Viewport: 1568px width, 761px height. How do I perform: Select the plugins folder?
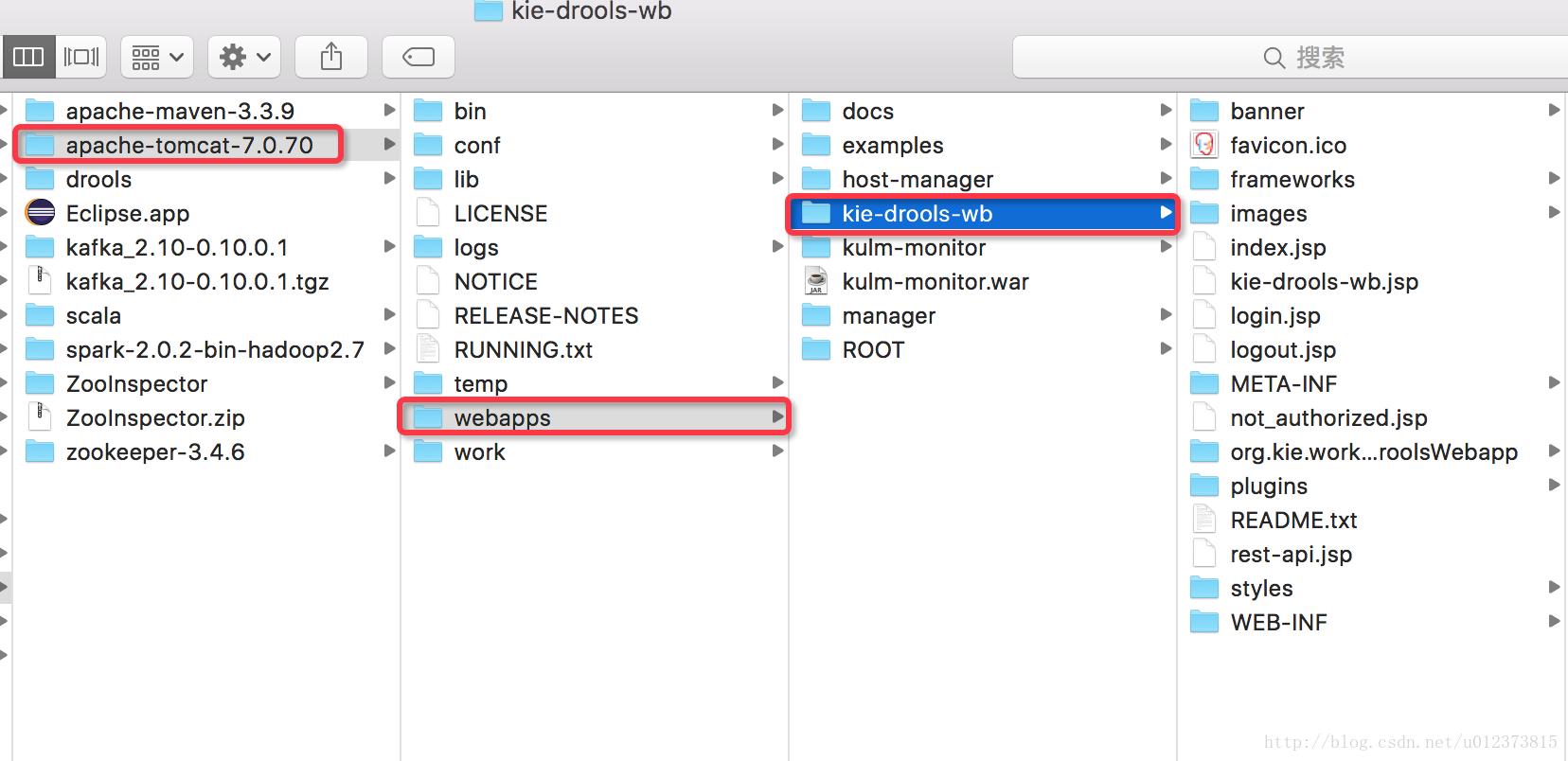(1373, 486)
